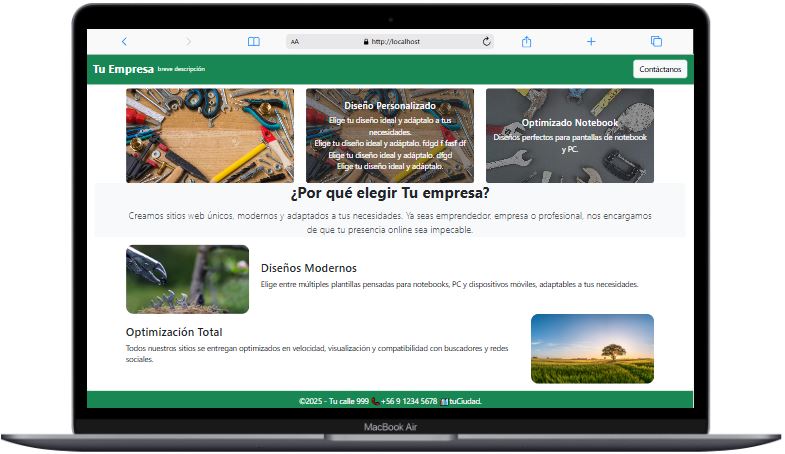Select the Diseño Personalizado card
The width and height of the screenshot is (785, 454).
[x=390, y=135]
